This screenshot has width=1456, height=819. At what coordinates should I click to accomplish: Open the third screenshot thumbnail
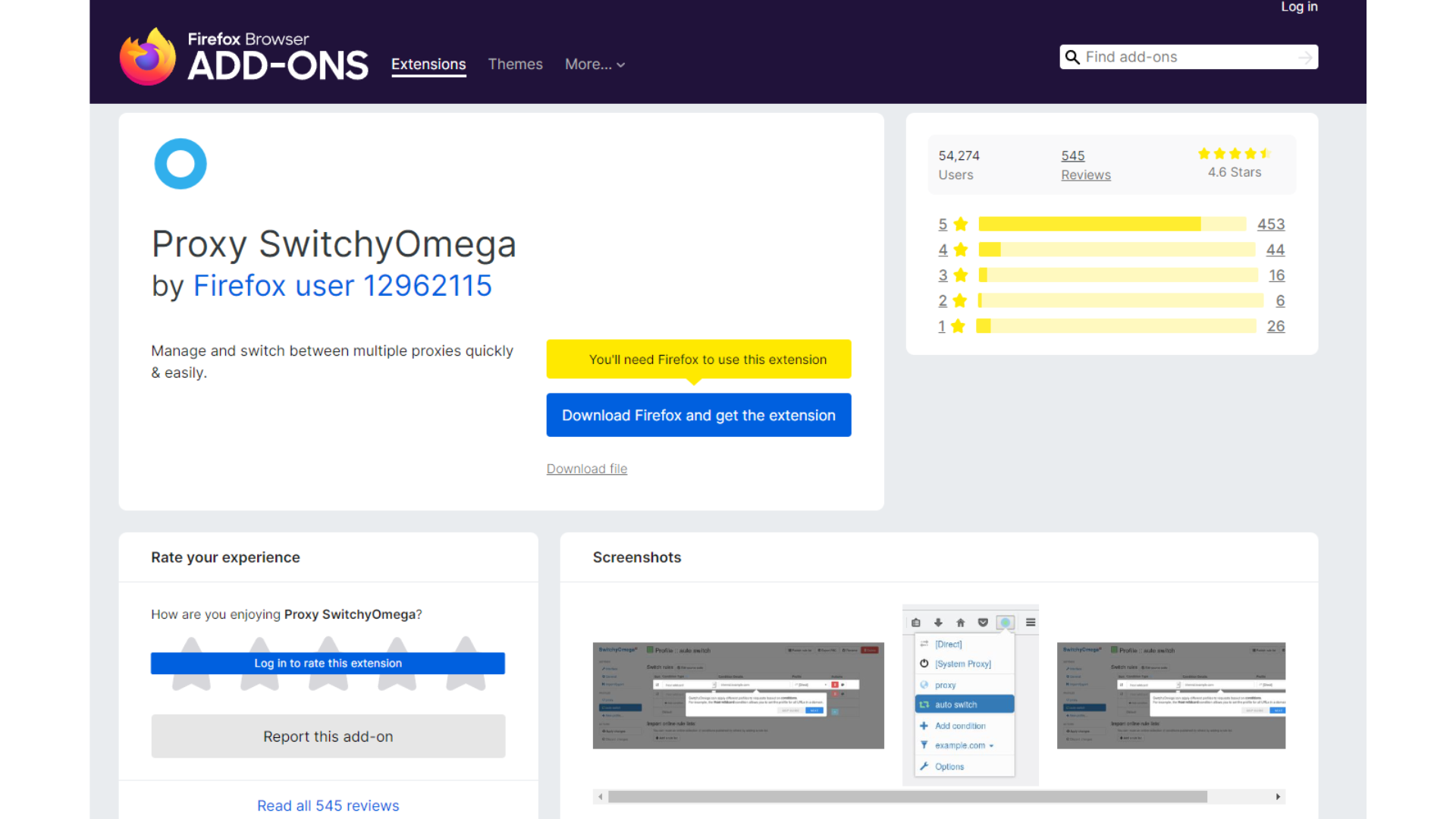(1171, 695)
